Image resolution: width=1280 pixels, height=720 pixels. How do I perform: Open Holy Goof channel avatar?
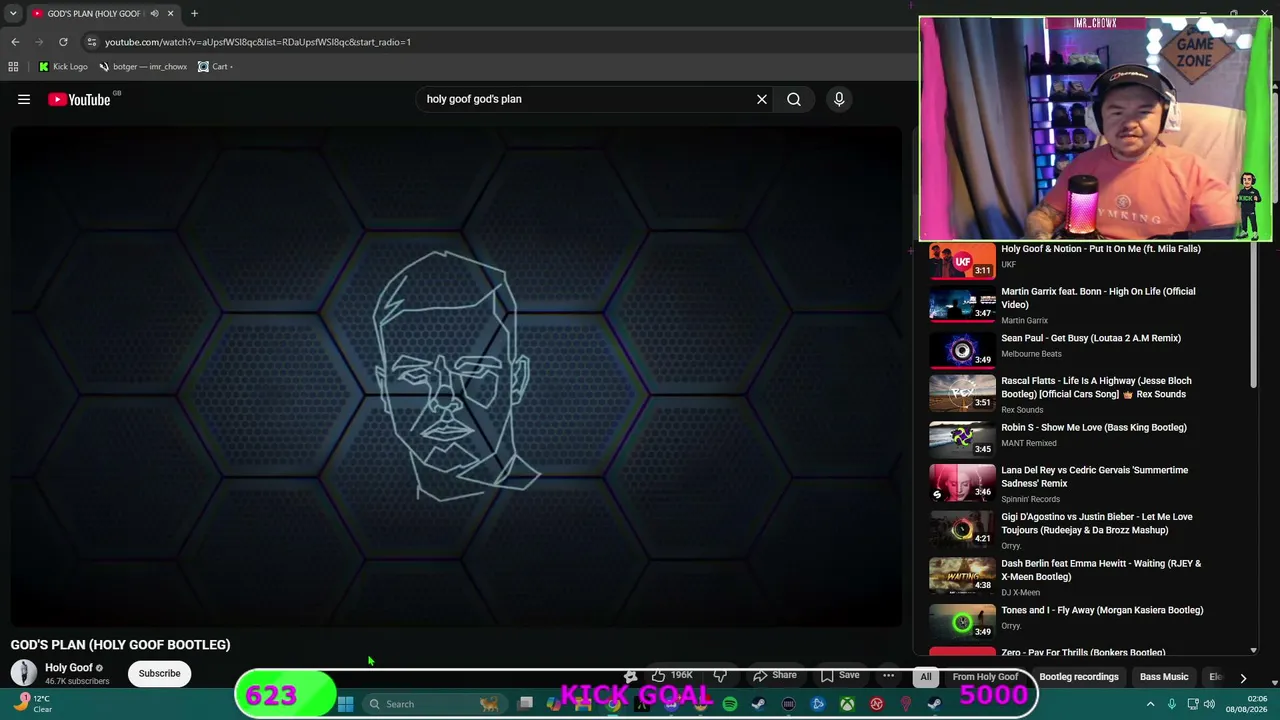tap(23, 673)
